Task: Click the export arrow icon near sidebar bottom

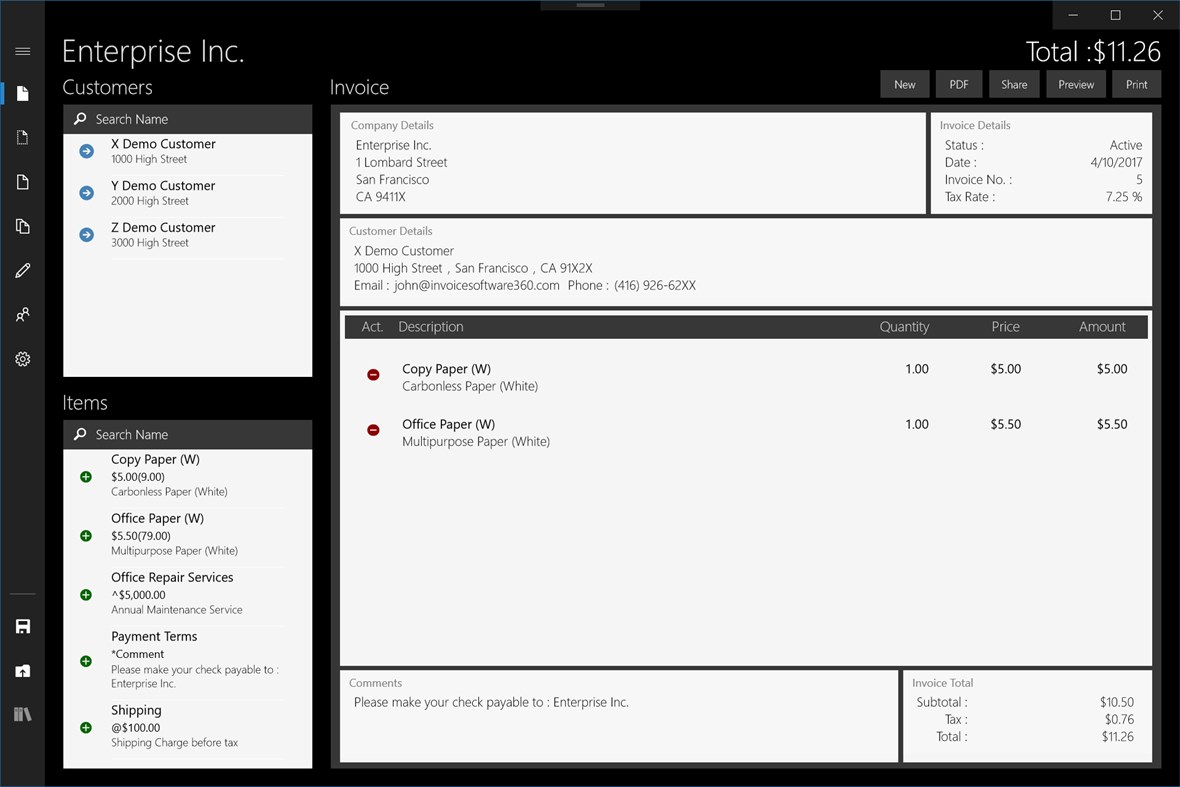Action: tap(22, 670)
